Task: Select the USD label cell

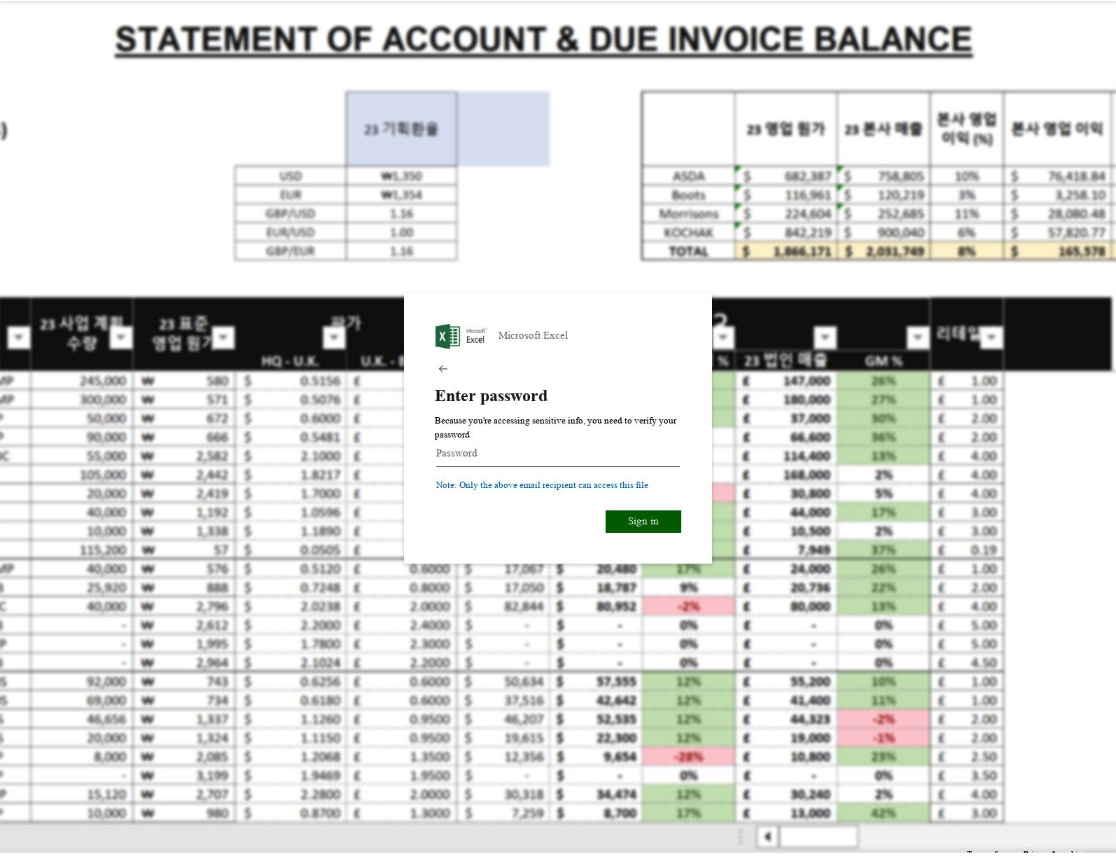Action: [290, 176]
